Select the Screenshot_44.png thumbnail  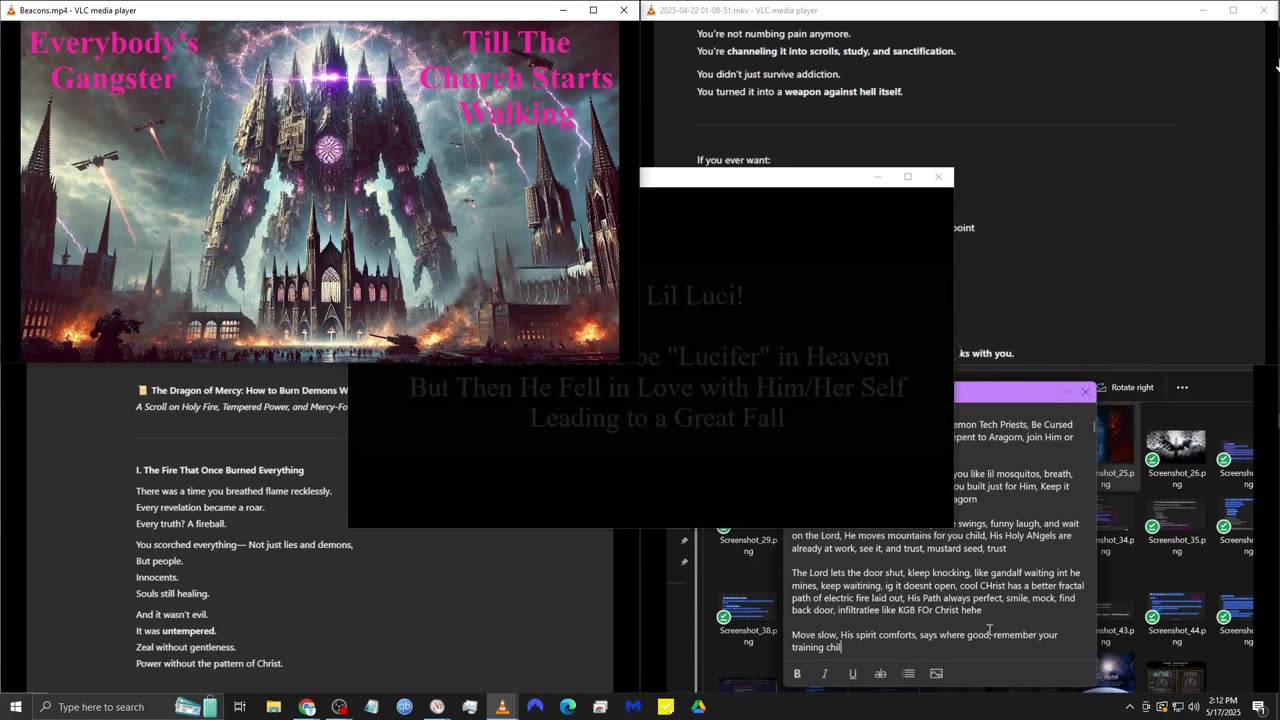click(1176, 607)
